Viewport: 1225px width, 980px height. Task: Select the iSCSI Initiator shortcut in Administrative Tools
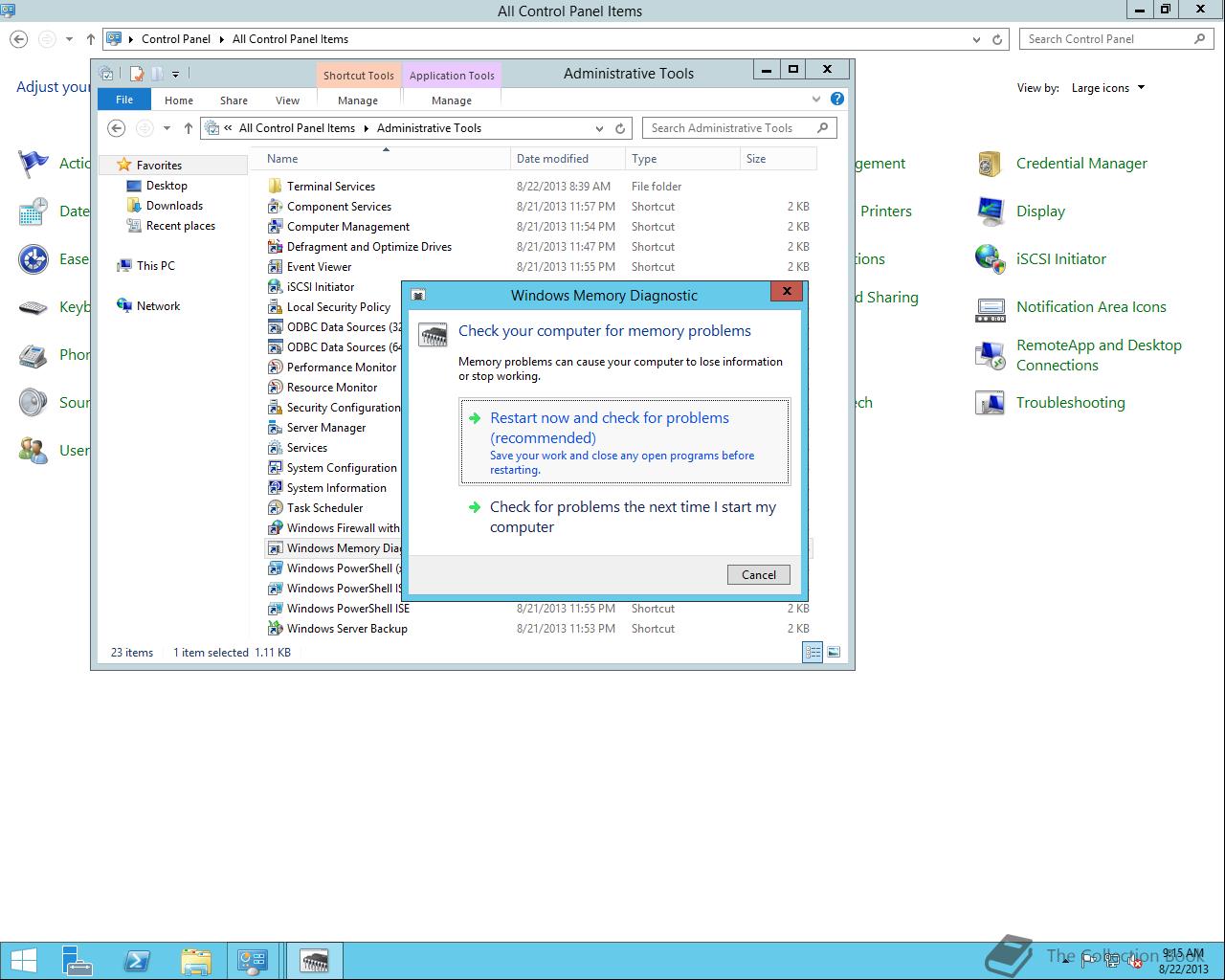[x=321, y=287]
